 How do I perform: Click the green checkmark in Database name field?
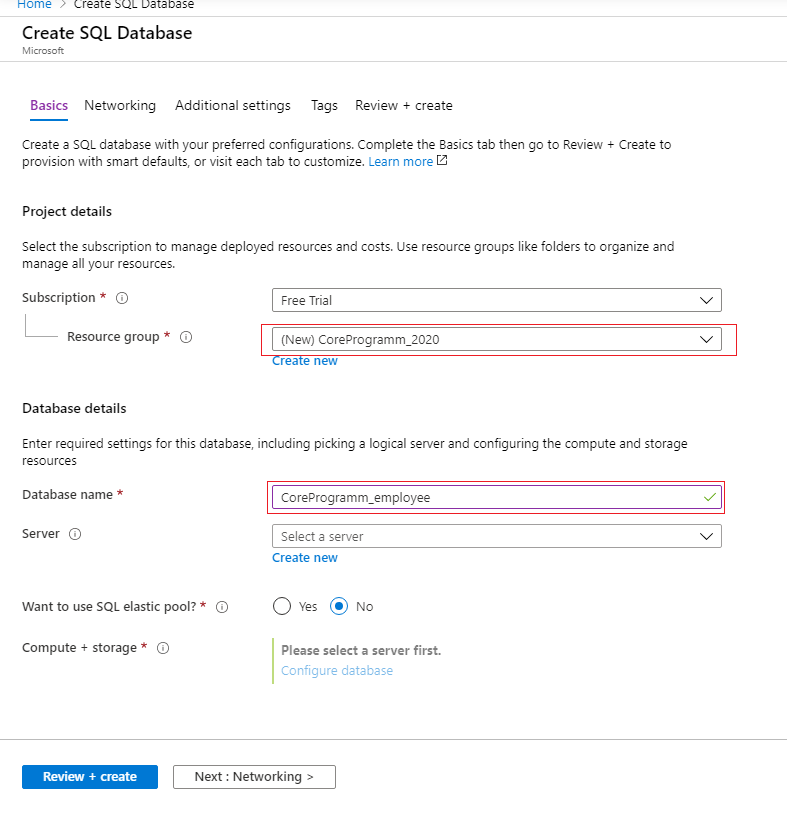pos(710,496)
